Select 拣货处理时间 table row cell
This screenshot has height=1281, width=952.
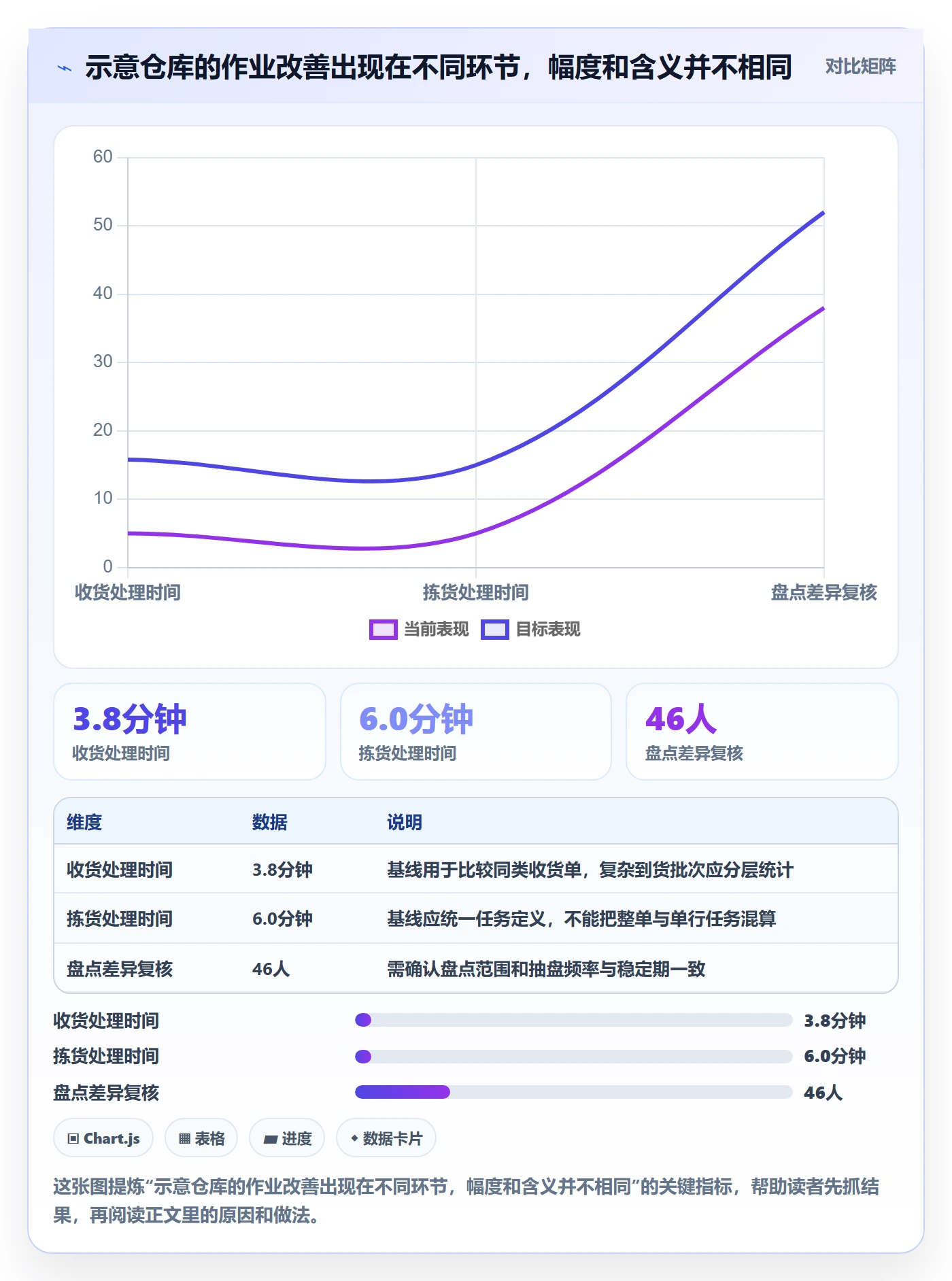tap(120, 919)
